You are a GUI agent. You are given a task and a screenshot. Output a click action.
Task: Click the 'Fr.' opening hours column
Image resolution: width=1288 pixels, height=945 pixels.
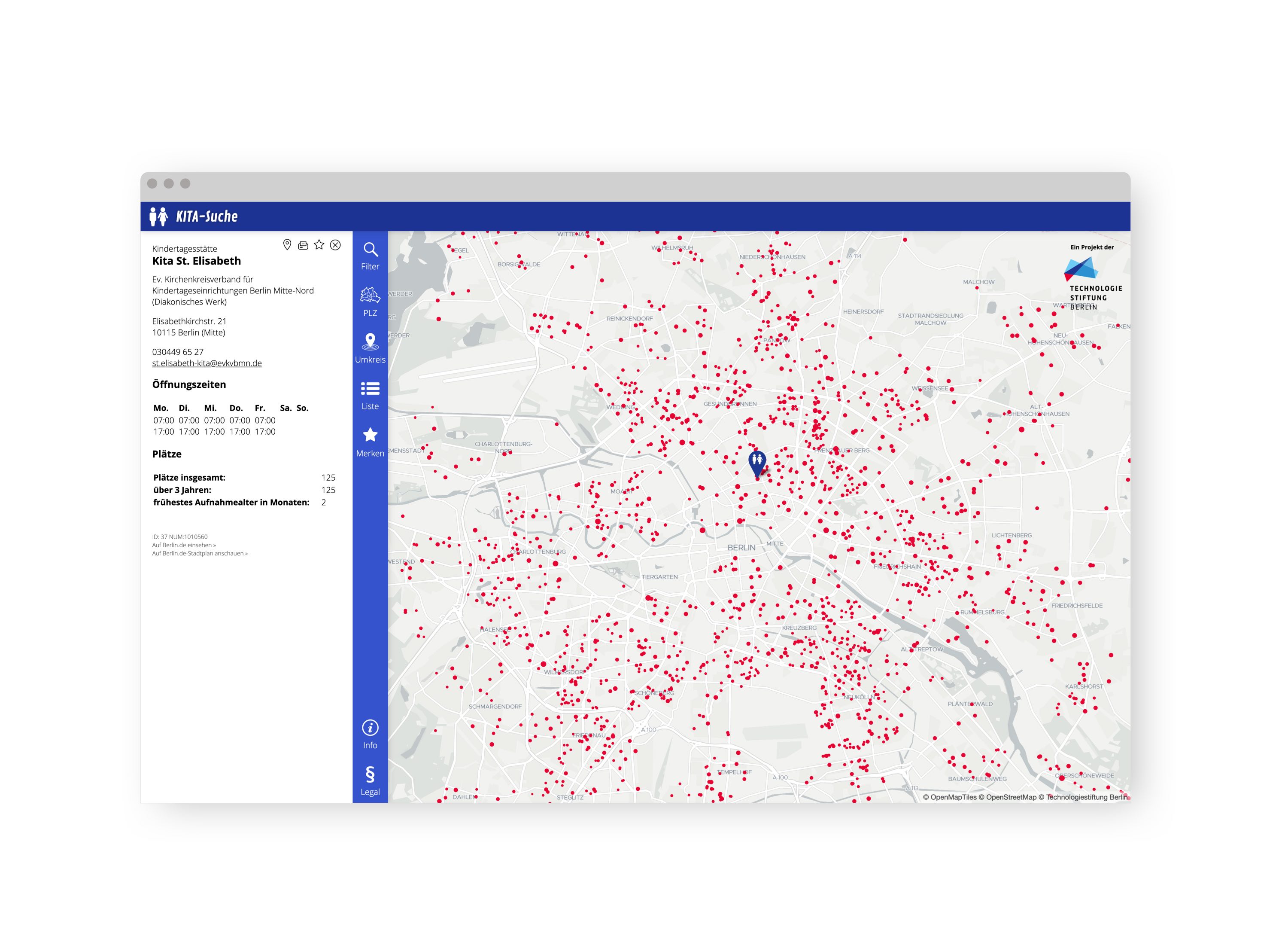pos(265,420)
